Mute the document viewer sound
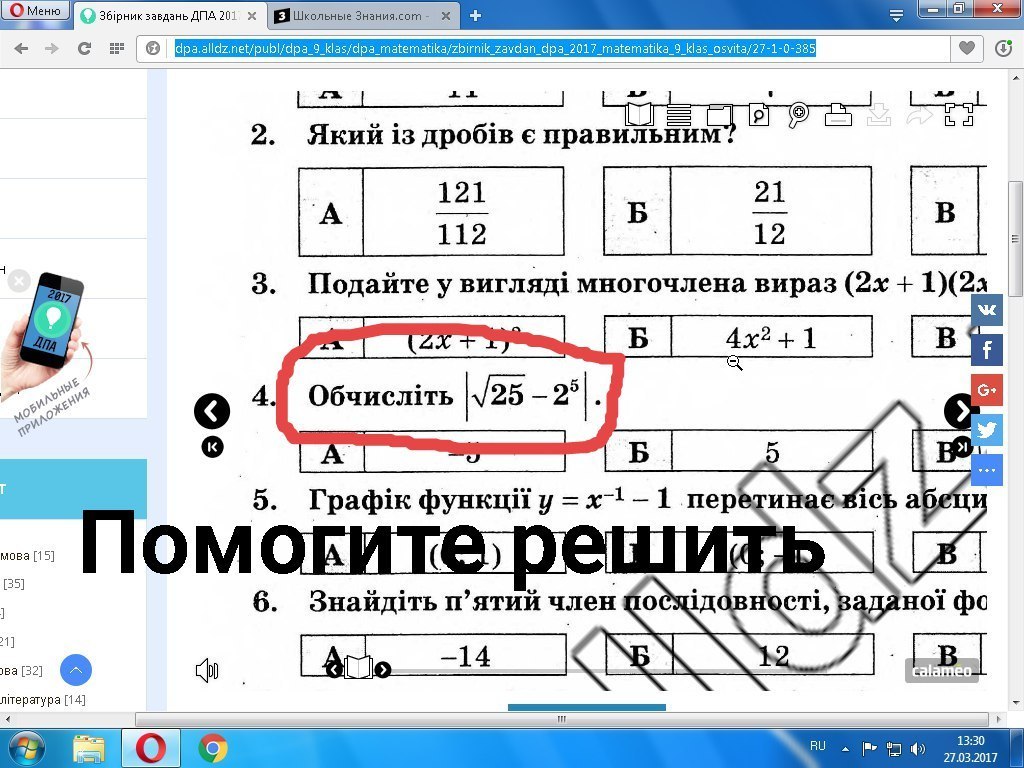The image size is (1024, 768). pyautogui.click(x=207, y=670)
